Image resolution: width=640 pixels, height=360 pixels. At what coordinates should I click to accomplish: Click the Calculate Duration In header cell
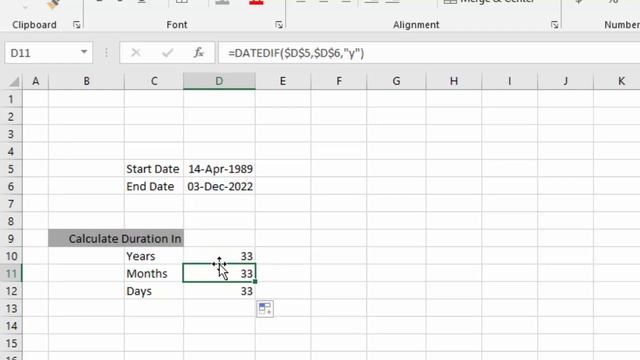pos(116,238)
